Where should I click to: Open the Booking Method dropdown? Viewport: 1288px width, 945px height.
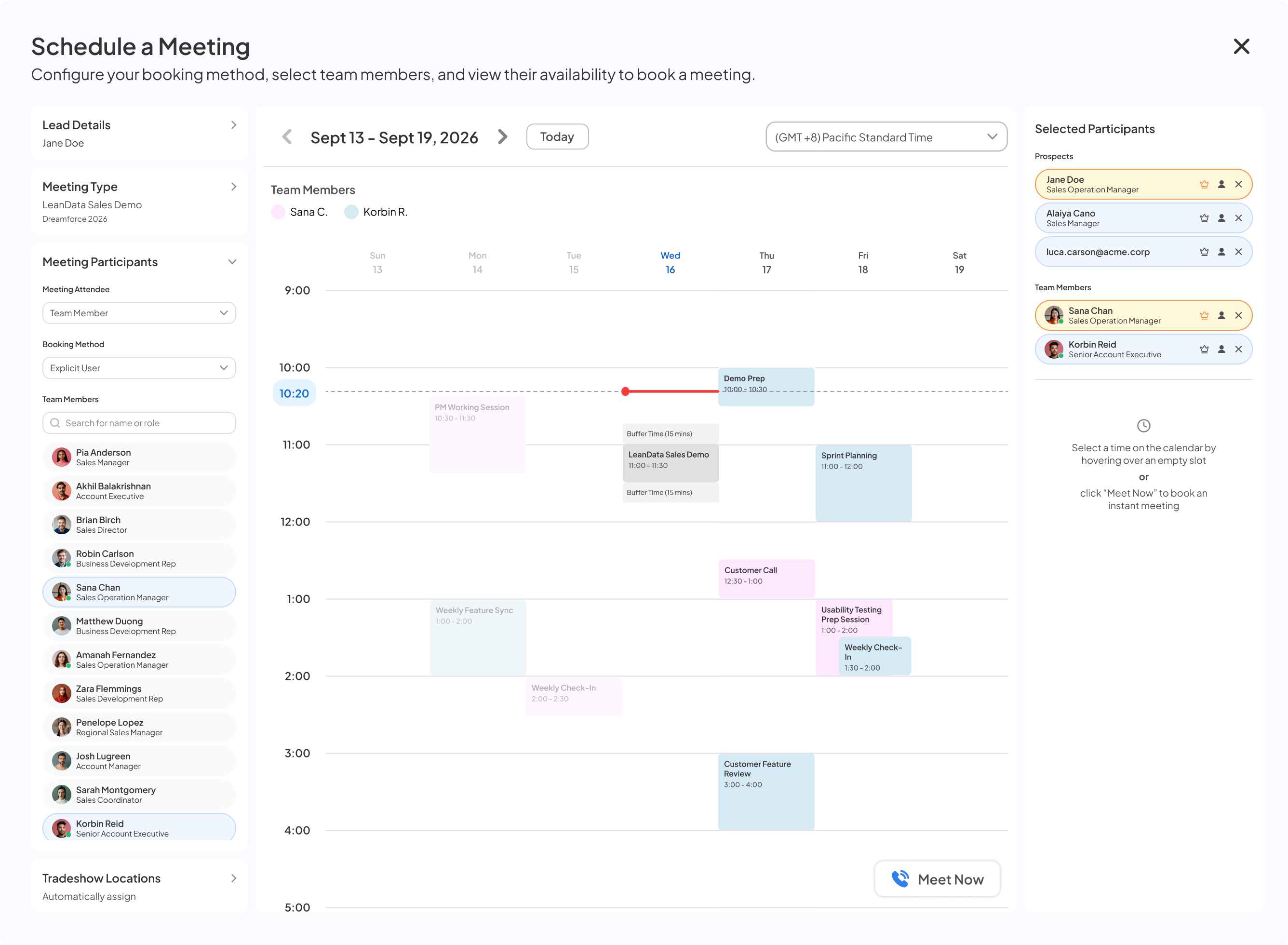pyautogui.click(x=139, y=368)
